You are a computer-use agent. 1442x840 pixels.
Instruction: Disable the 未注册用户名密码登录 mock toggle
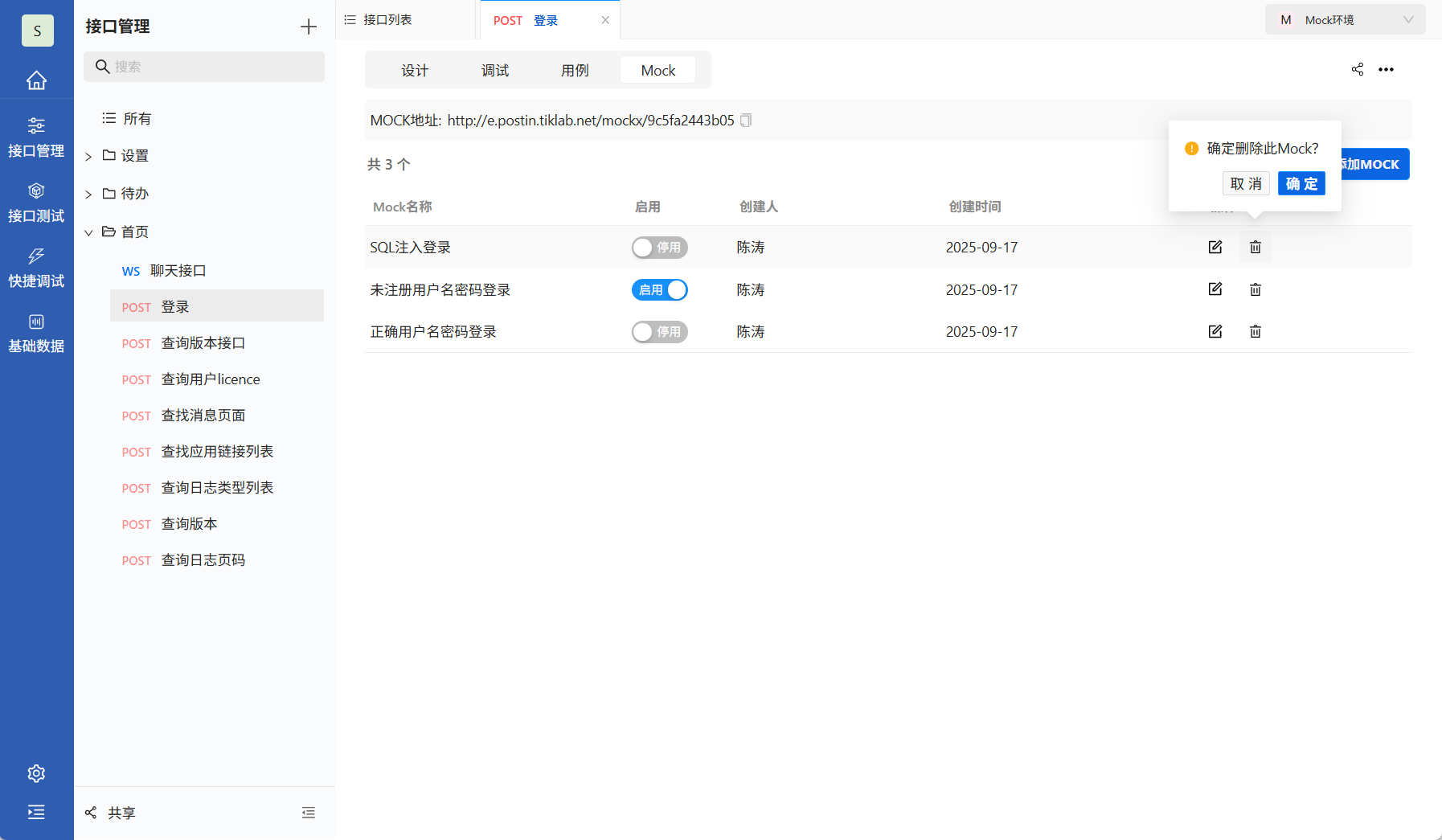coord(659,289)
